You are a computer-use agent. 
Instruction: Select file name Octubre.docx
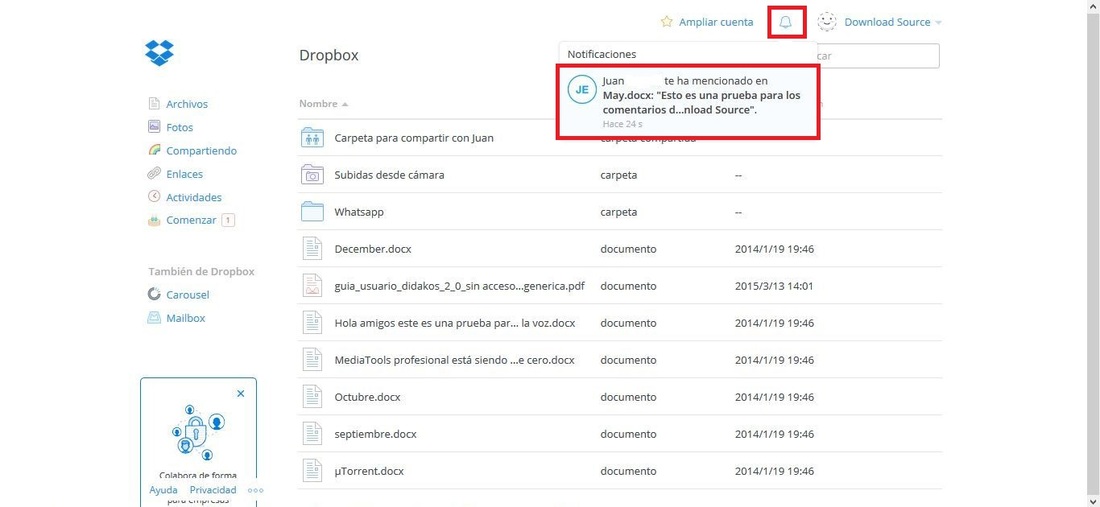pos(368,397)
